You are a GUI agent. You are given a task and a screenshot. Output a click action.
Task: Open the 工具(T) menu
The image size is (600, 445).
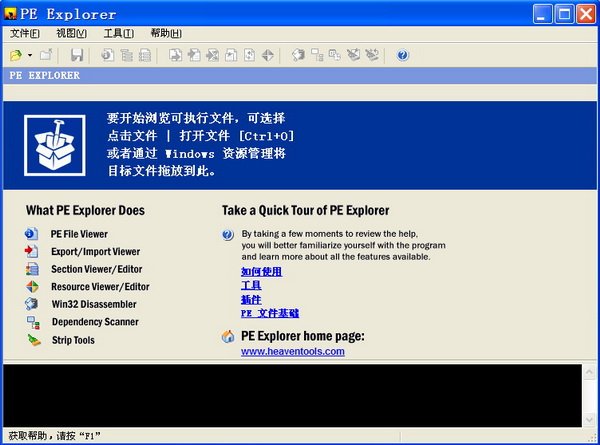point(119,34)
